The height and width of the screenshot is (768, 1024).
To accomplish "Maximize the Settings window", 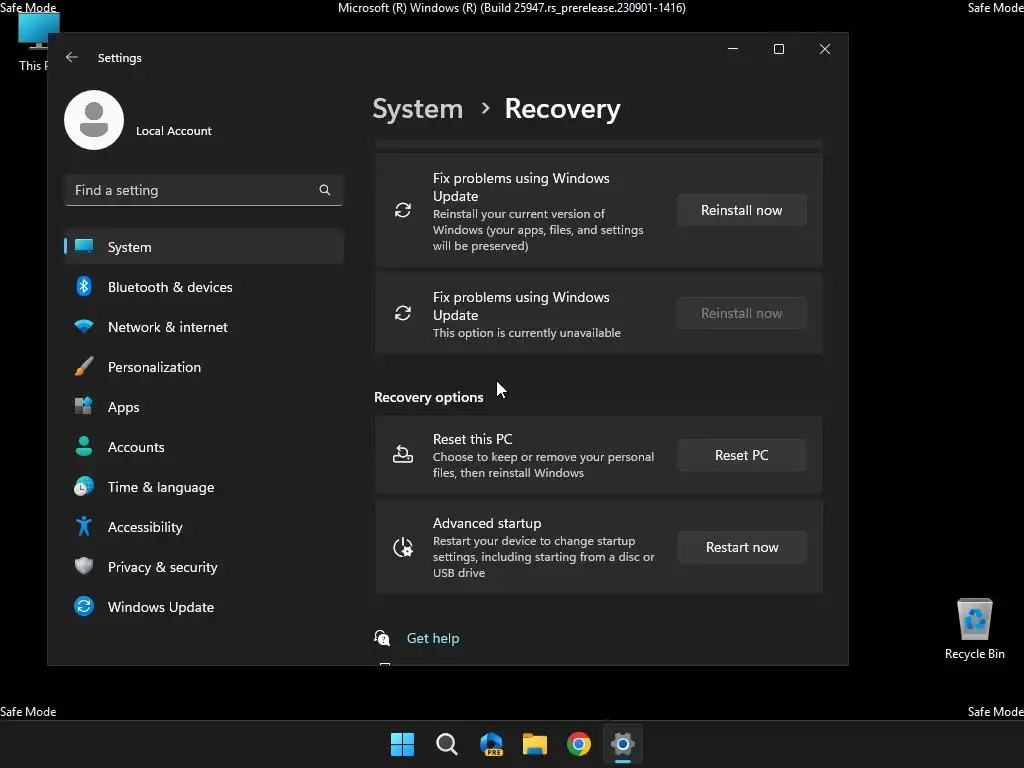I will 778,49.
